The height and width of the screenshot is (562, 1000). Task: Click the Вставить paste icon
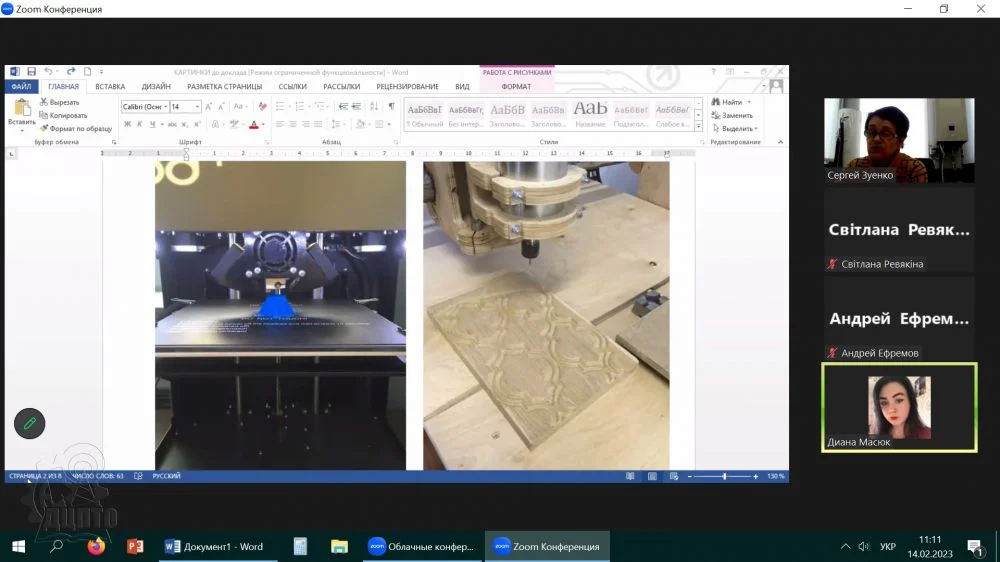[22, 109]
